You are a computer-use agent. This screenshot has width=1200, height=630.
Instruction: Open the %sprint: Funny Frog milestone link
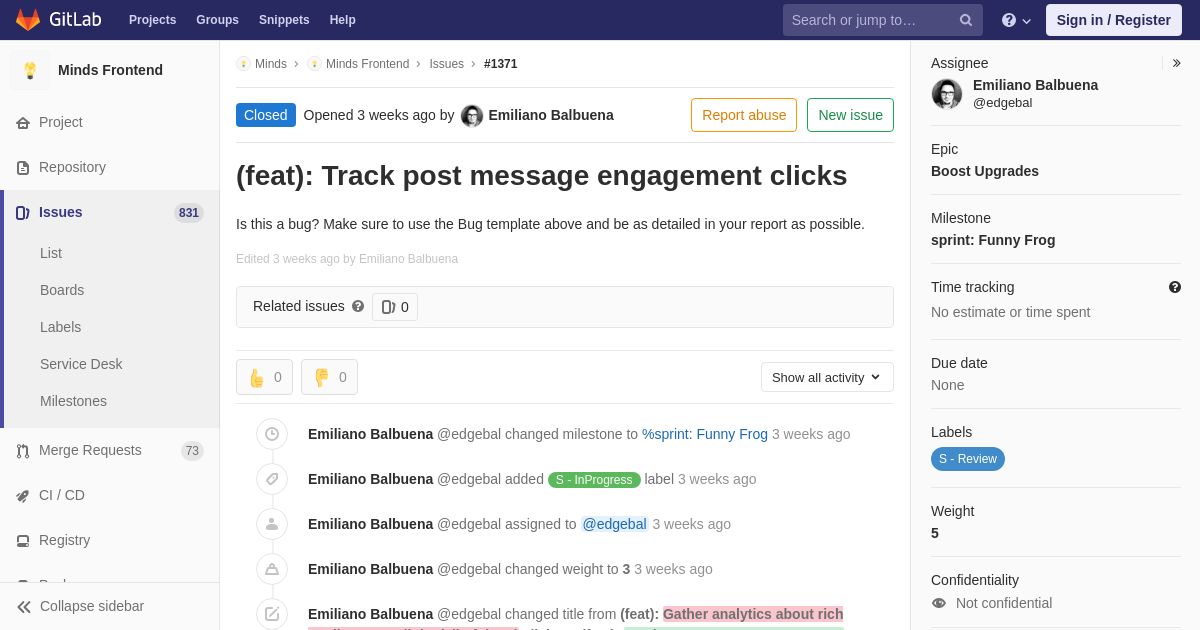coord(705,434)
